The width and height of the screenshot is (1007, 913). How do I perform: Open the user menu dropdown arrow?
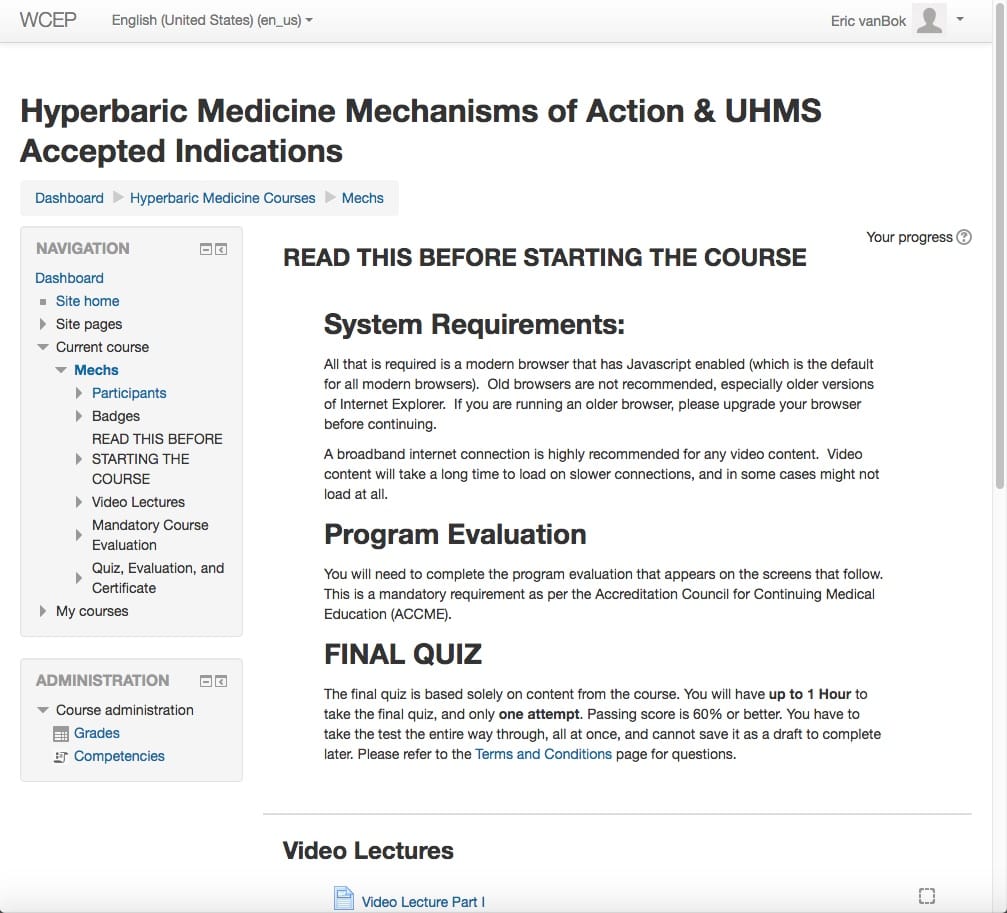pos(960,19)
